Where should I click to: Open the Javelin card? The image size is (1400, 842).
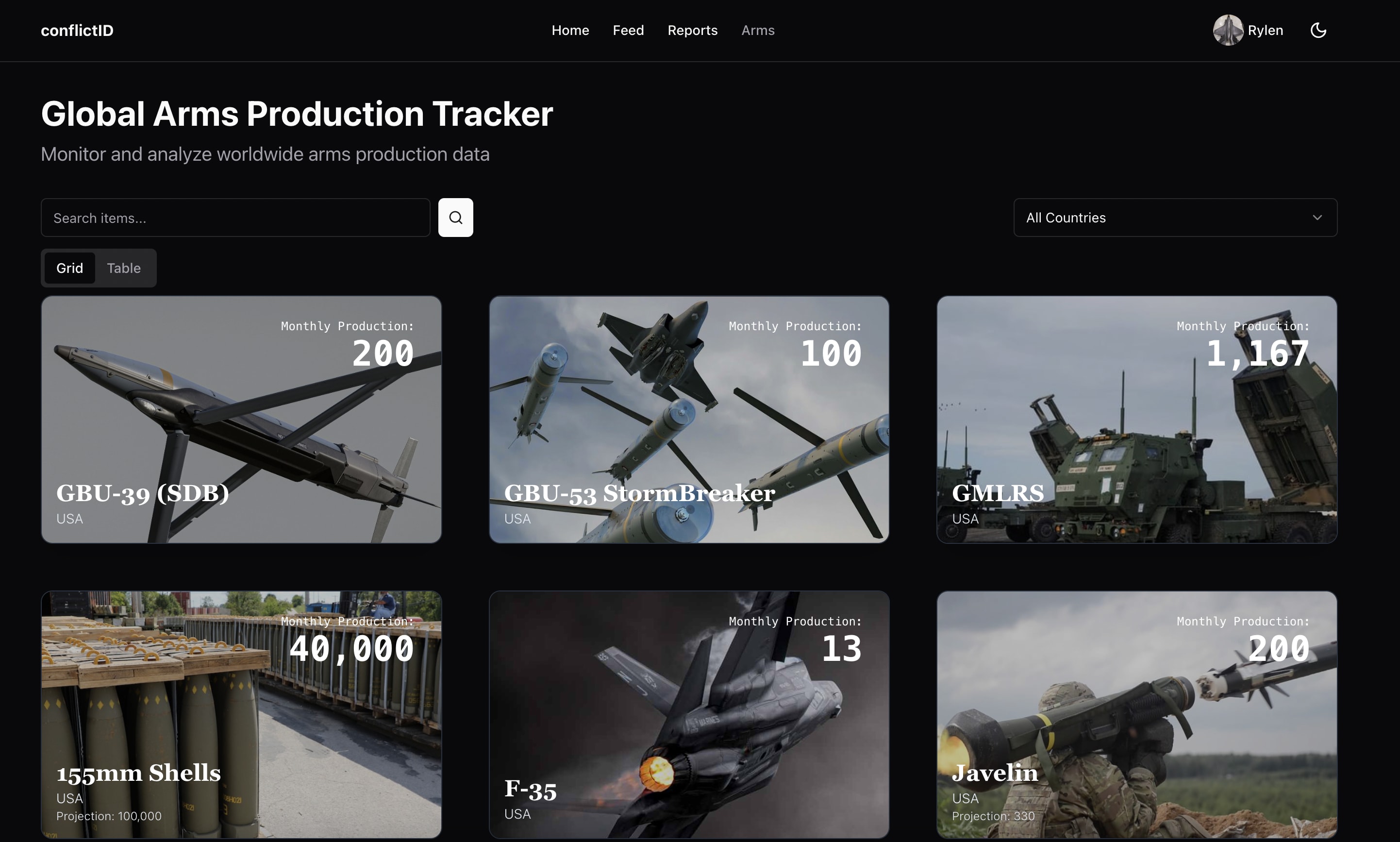1136,714
